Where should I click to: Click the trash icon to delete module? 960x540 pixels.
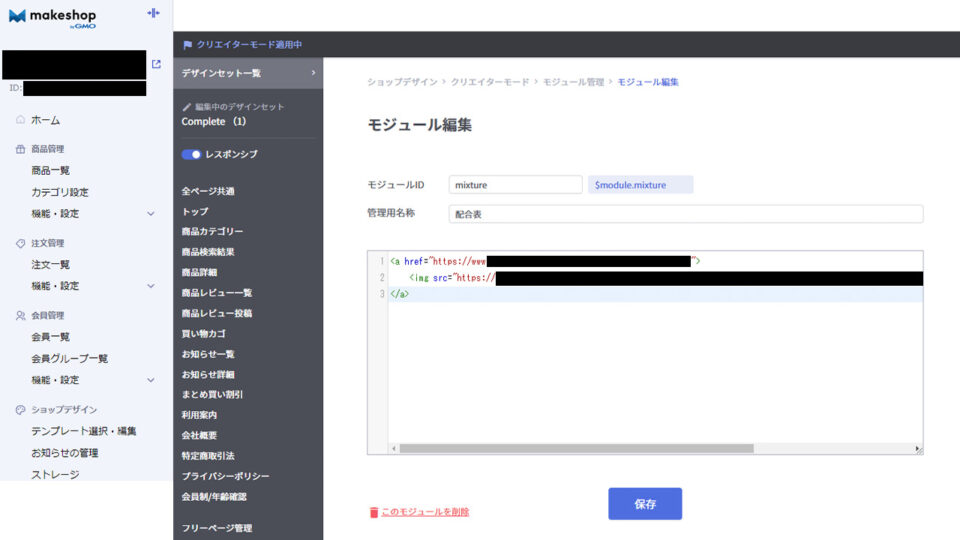click(374, 512)
